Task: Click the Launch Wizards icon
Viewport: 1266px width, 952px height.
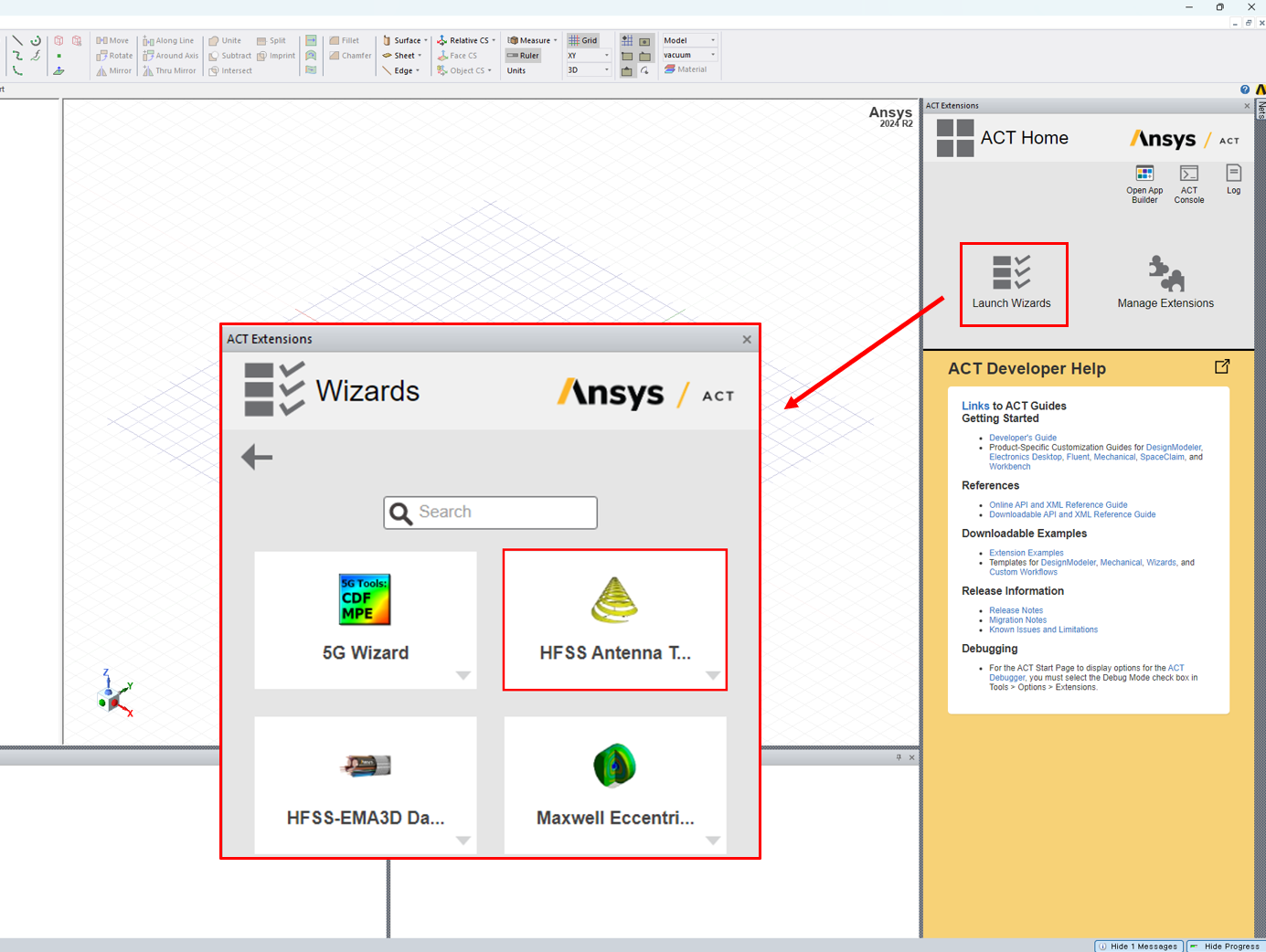Action: (x=1011, y=273)
